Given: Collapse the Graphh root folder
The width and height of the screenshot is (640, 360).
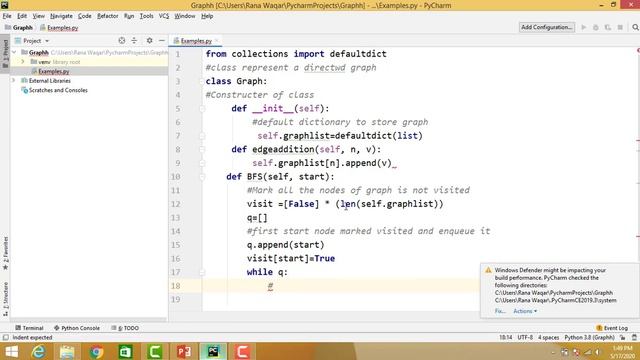Looking at the screenshot, I should pos(14,52).
